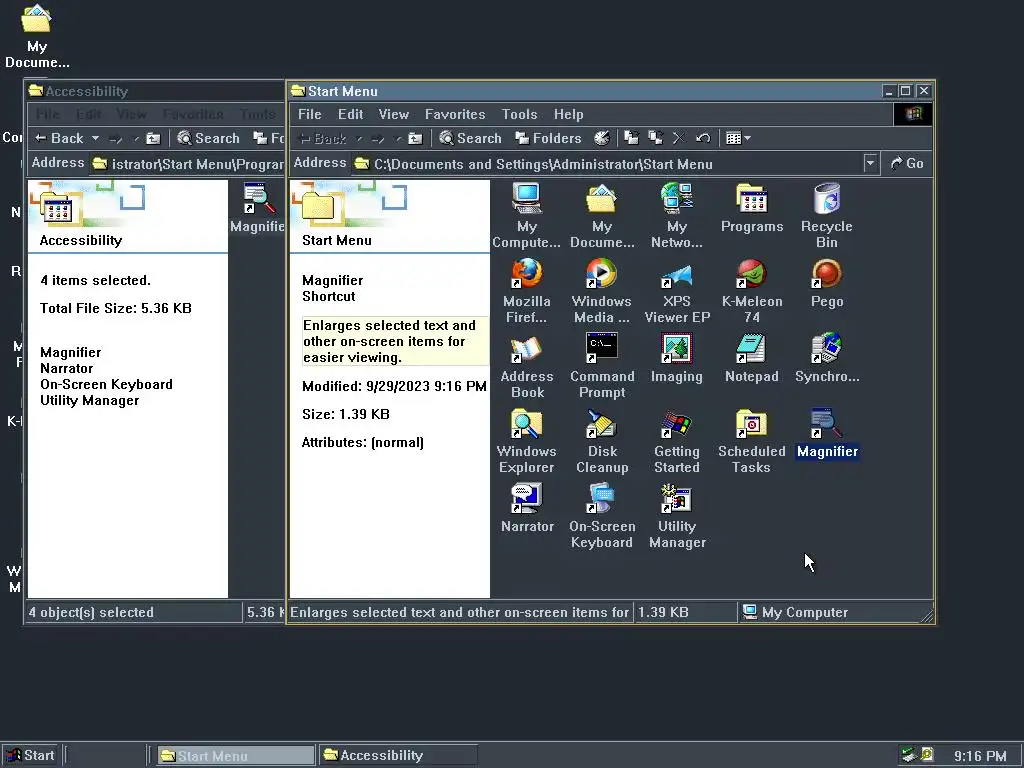Select Magnifier icon in Accessibility window

coord(259,208)
